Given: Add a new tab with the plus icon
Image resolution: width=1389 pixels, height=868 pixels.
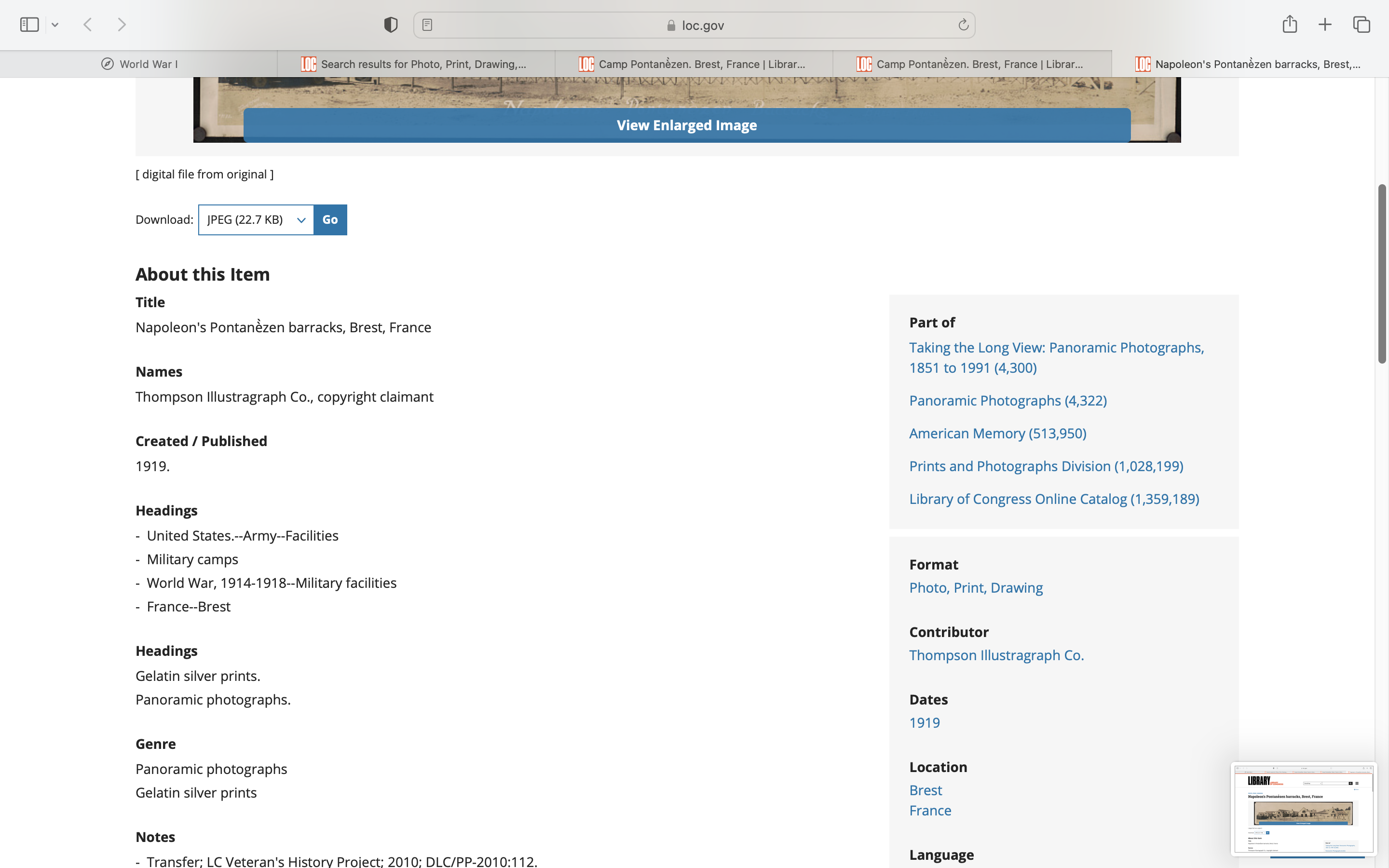Looking at the screenshot, I should [1325, 25].
